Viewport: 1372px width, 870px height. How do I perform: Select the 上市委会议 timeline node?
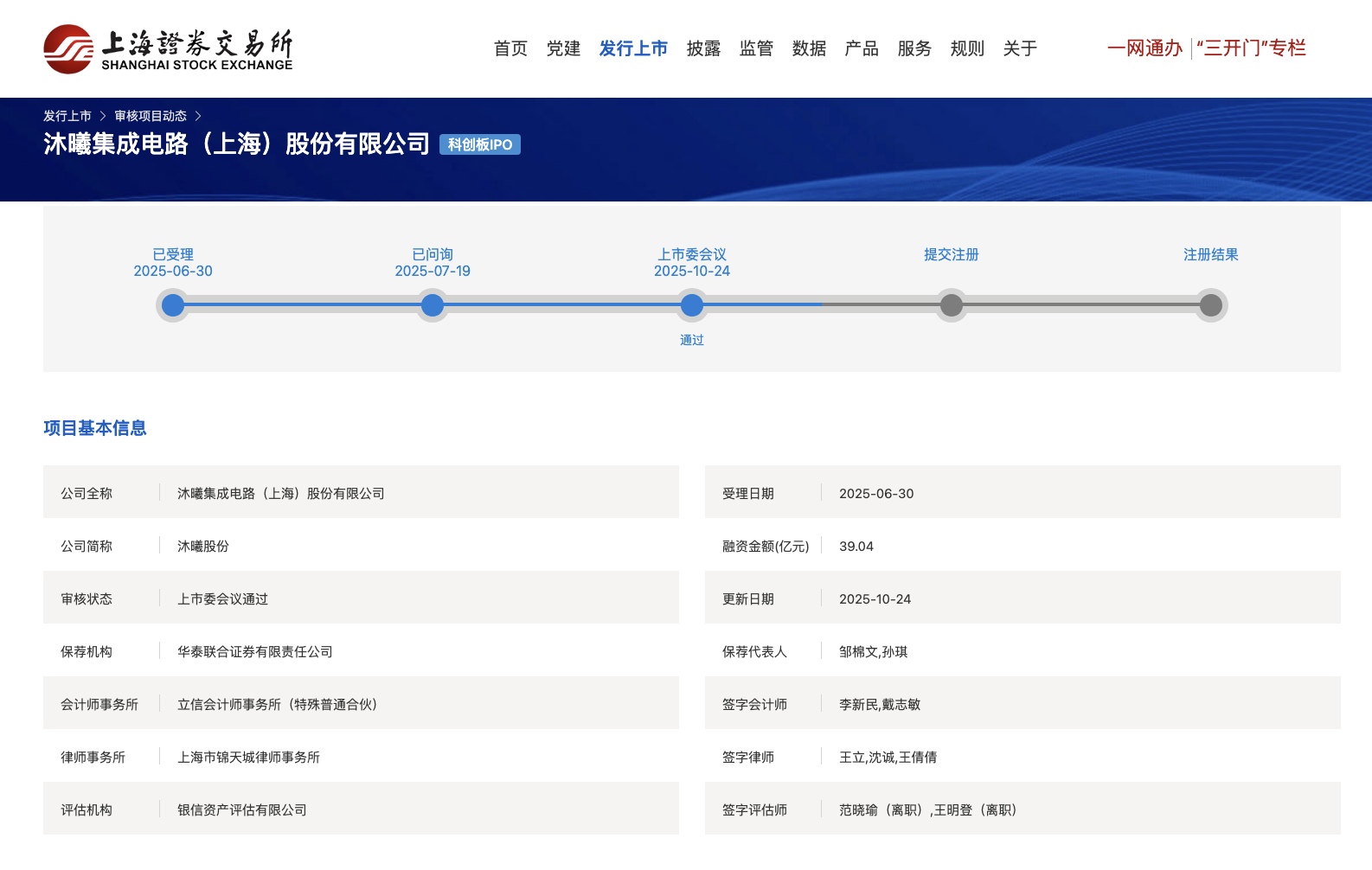point(692,305)
